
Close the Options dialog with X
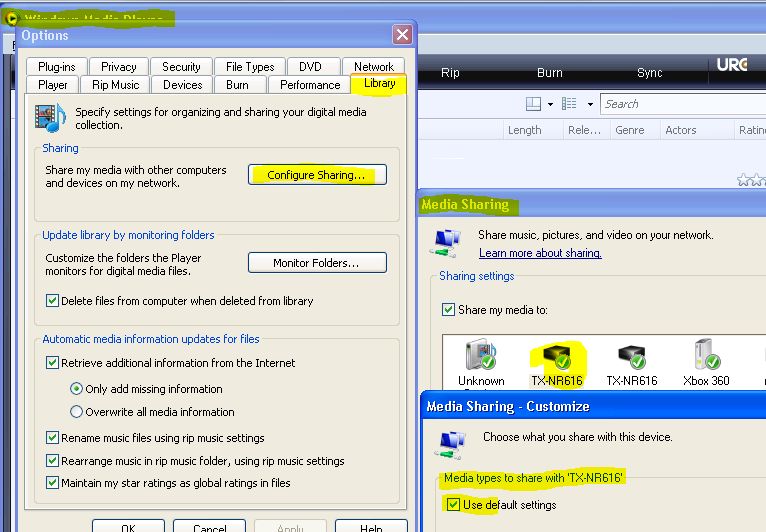point(402,34)
